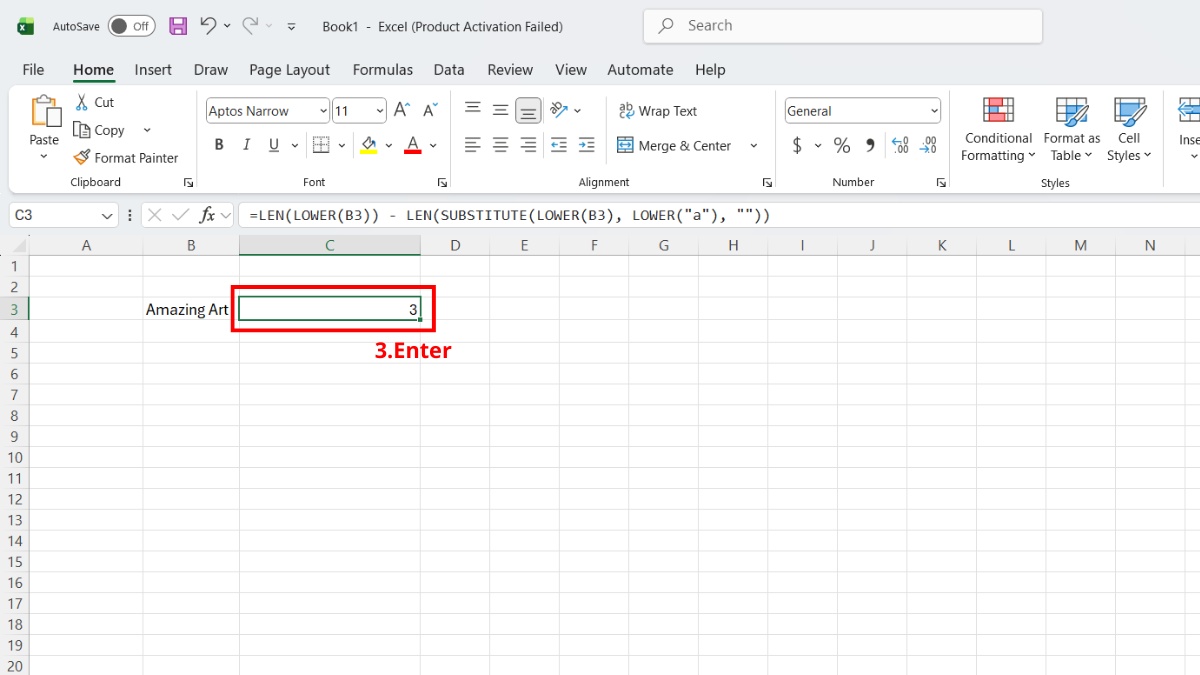Click the Undo button
Viewport: 1200px width, 675px height.
coord(208,26)
